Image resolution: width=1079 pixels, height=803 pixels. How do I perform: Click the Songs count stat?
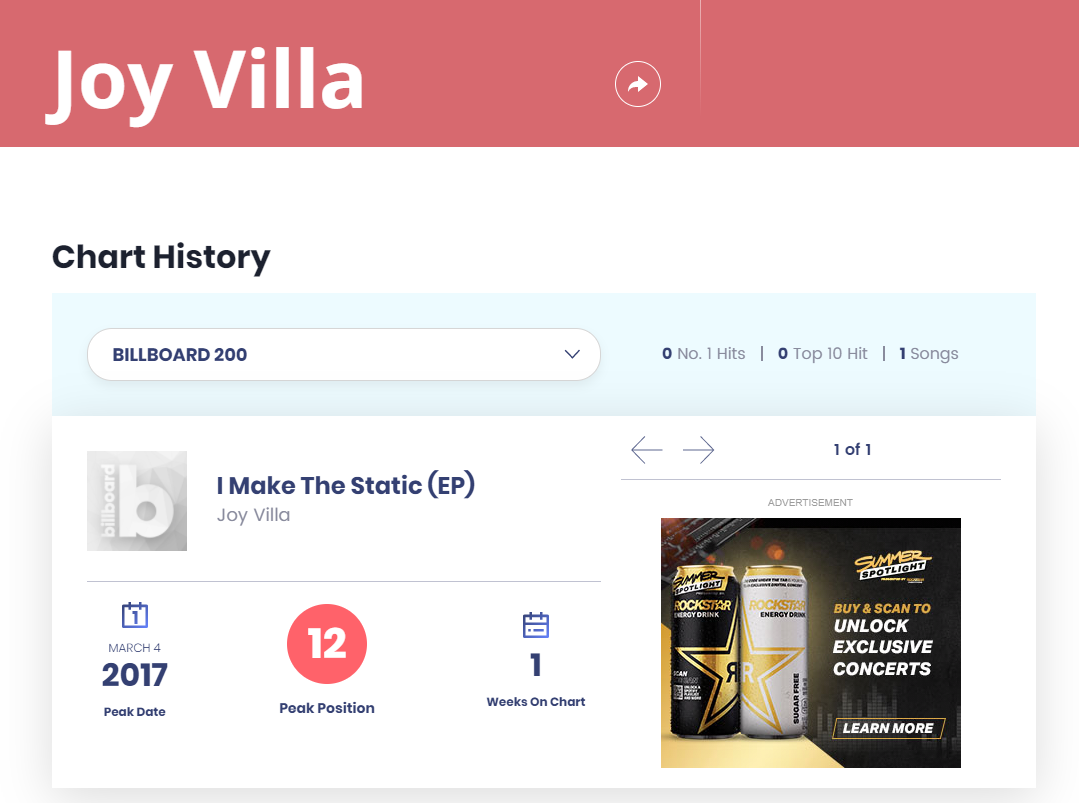coord(929,354)
